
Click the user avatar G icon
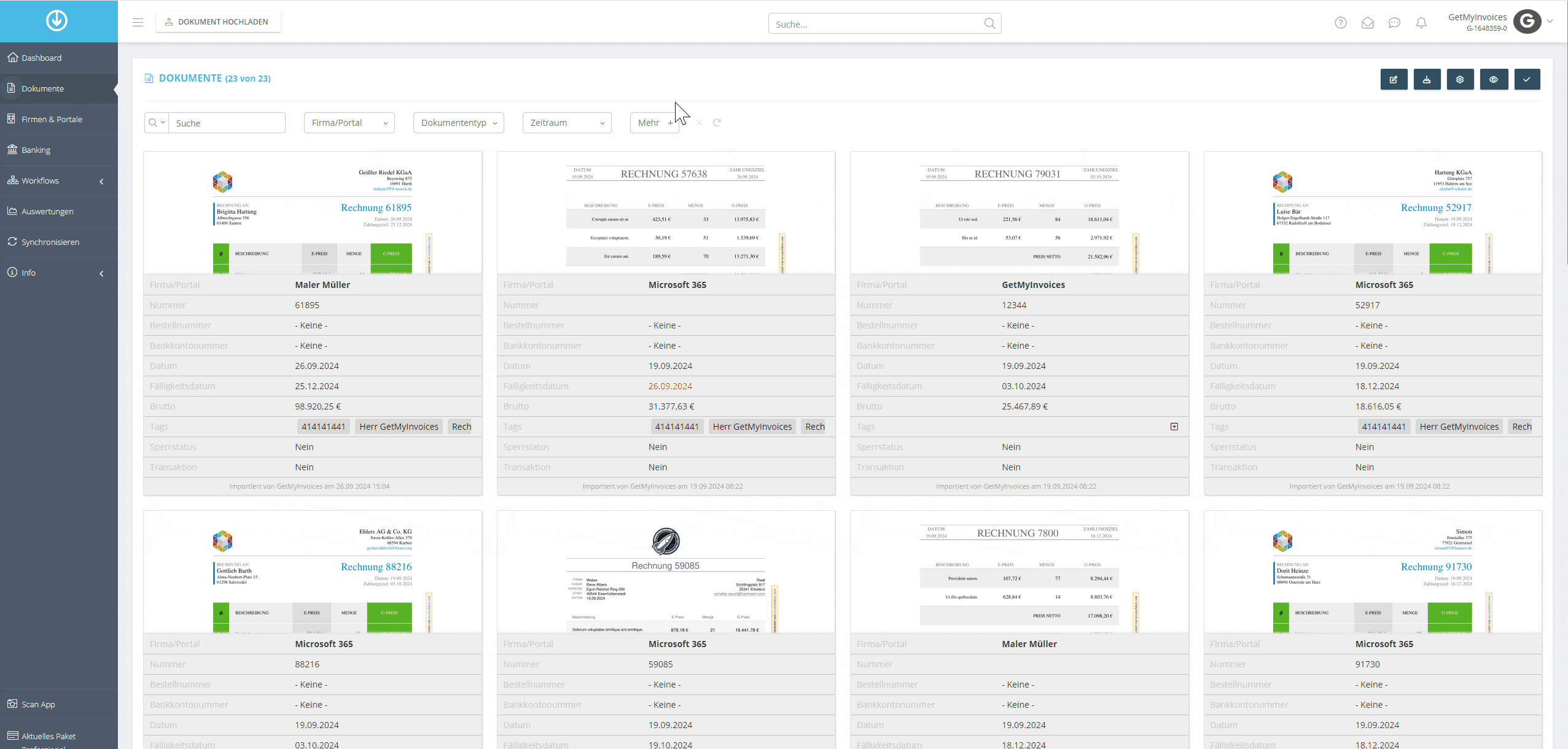point(1527,21)
